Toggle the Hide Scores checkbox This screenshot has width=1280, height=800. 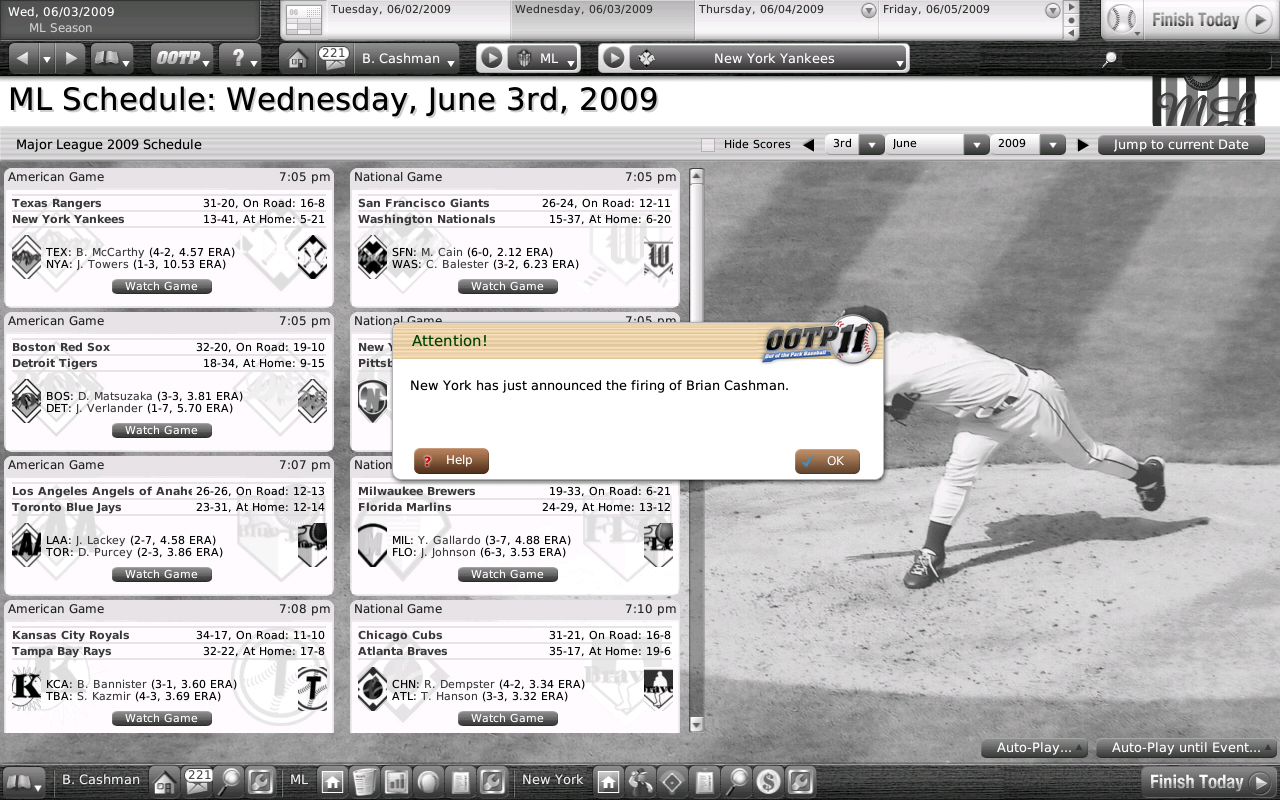click(708, 144)
